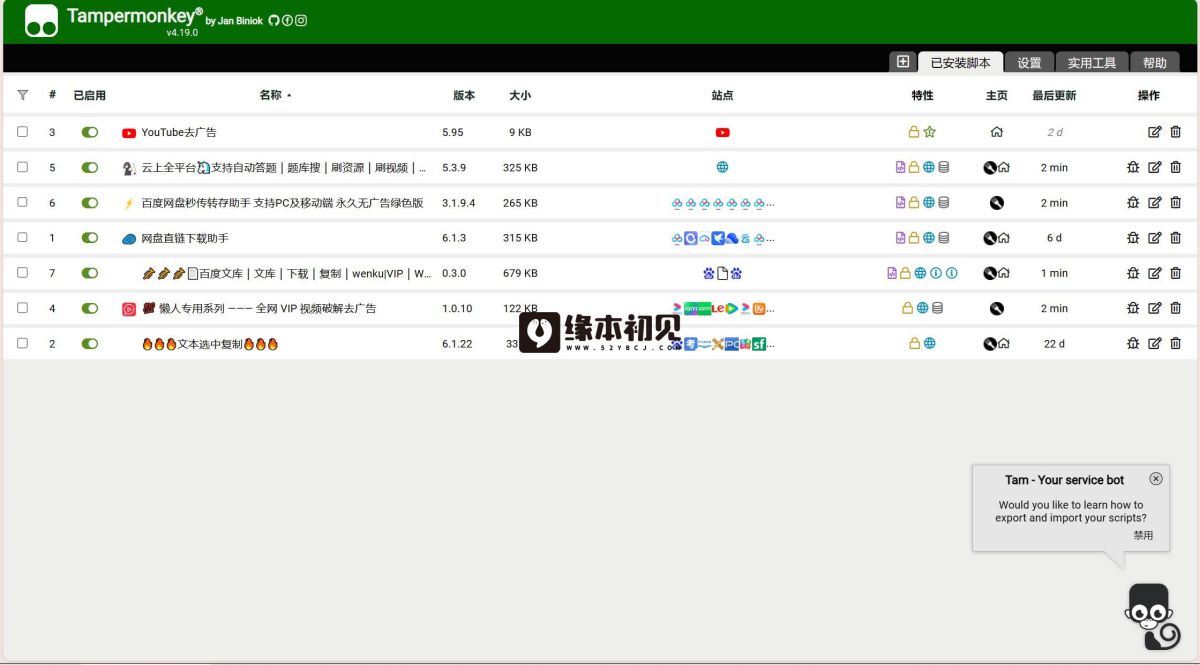Open the 设置 tab

coord(1029,62)
